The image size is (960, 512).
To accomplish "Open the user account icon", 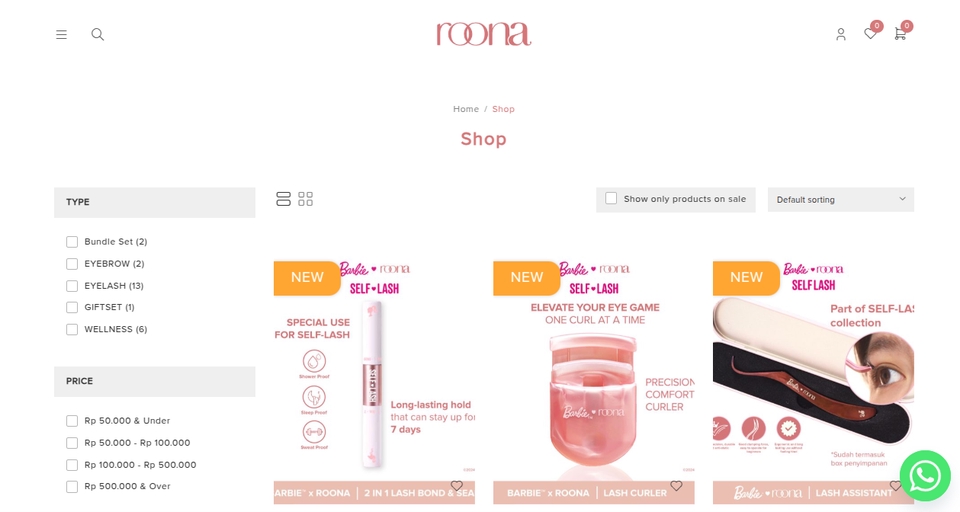I will tap(841, 34).
